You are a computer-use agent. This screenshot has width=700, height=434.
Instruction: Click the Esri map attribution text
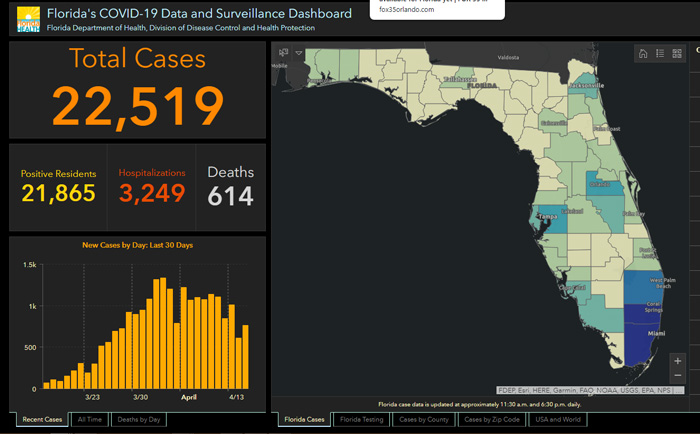pyautogui.click(x=590, y=389)
